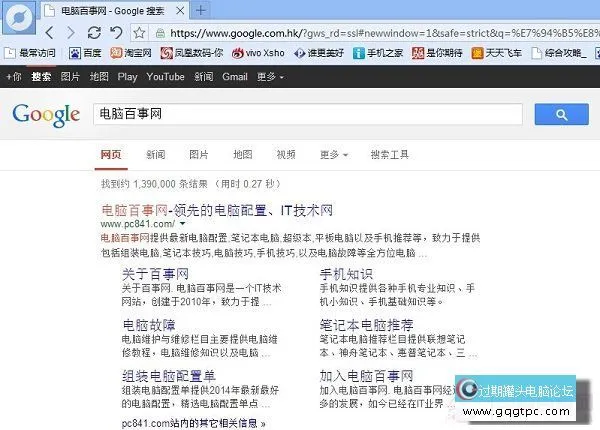Expand 更多 dropdown in black bar
This screenshot has height=430, width=600.
coord(270,77)
